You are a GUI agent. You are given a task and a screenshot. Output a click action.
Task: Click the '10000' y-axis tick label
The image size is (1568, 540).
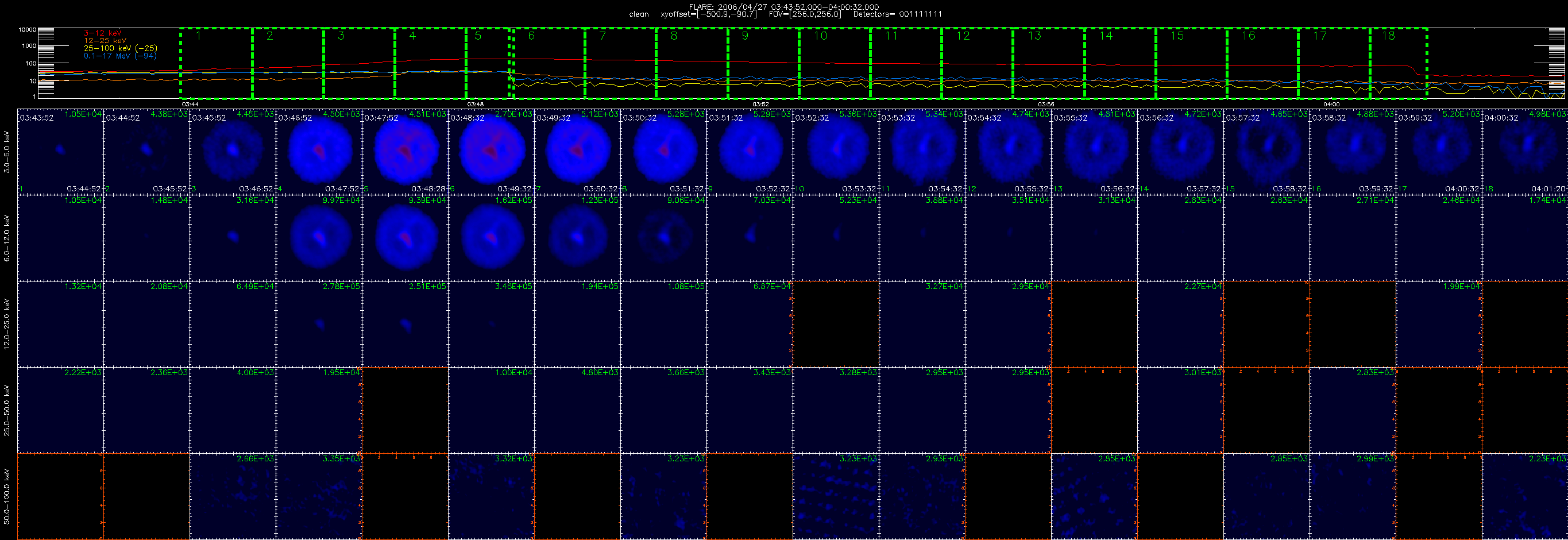(28, 30)
